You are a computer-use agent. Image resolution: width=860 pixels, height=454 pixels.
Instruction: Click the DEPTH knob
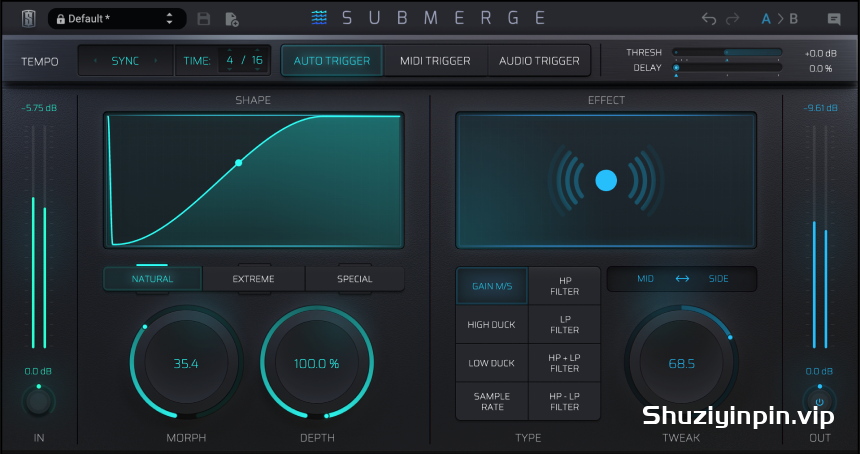click(x=317, y=362)
